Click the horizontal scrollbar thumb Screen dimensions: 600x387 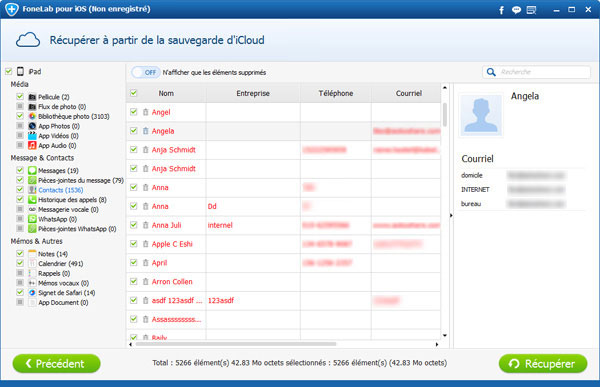pyautogui.click(x=236, y=344)
